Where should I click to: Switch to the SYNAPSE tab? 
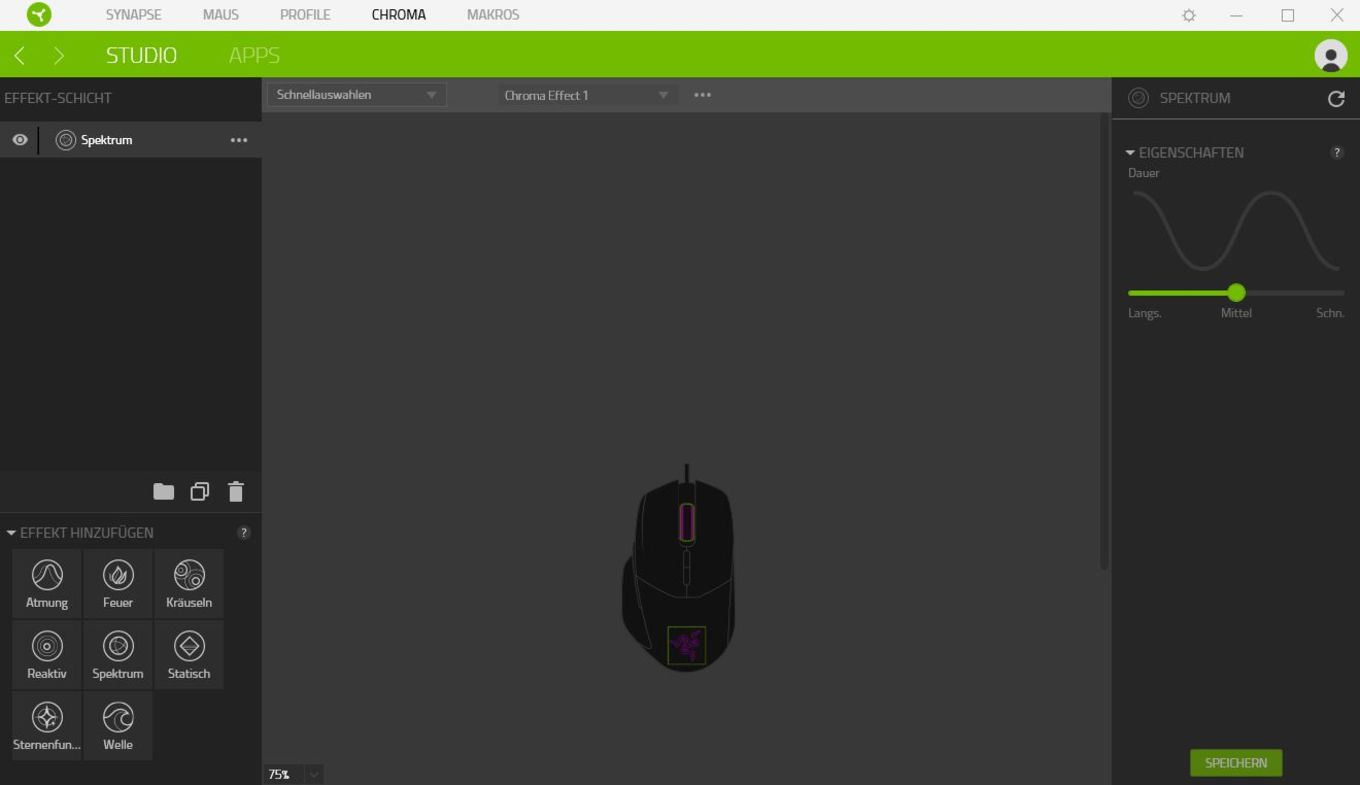click(x=133, y=15)
